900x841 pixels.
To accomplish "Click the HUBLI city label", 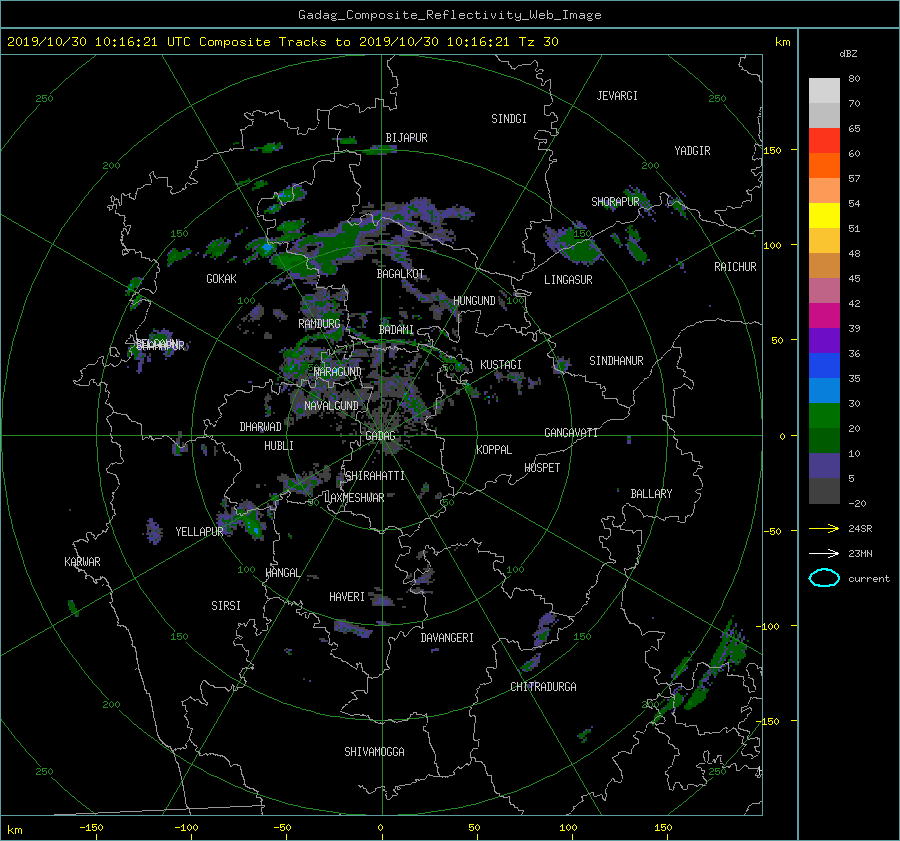I will coord(279,446).
